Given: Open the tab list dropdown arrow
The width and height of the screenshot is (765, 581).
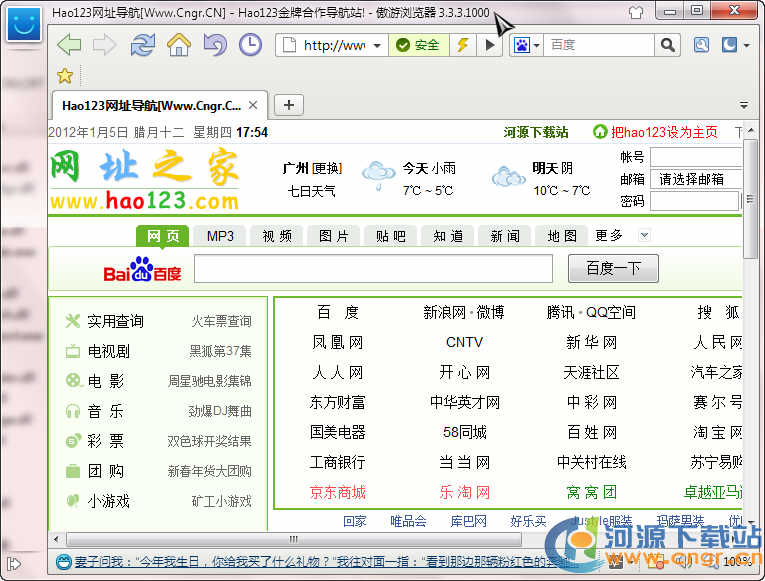Looking at the screenshot, I should (744, 105).
